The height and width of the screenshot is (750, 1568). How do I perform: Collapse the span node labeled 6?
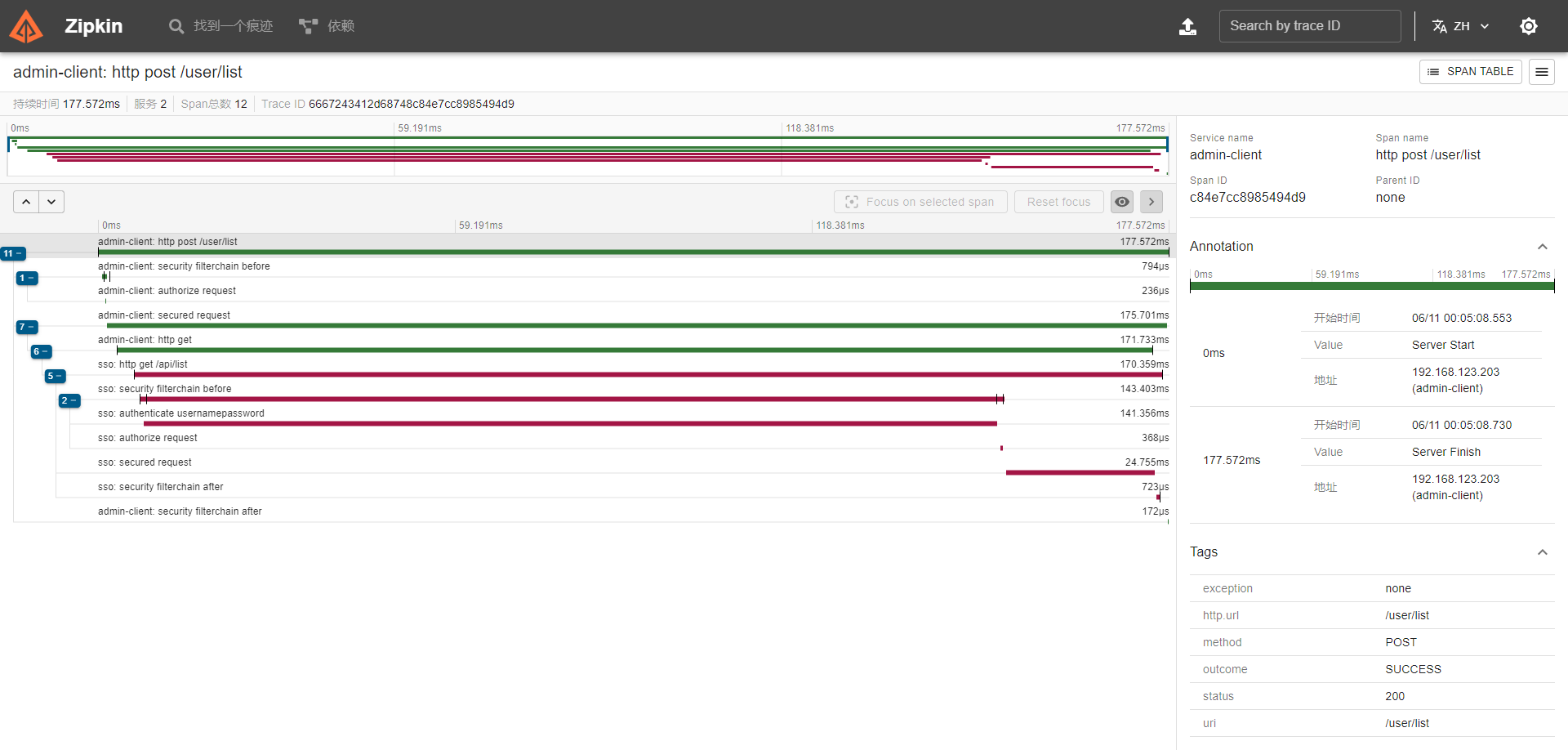[x=41, y=351]
